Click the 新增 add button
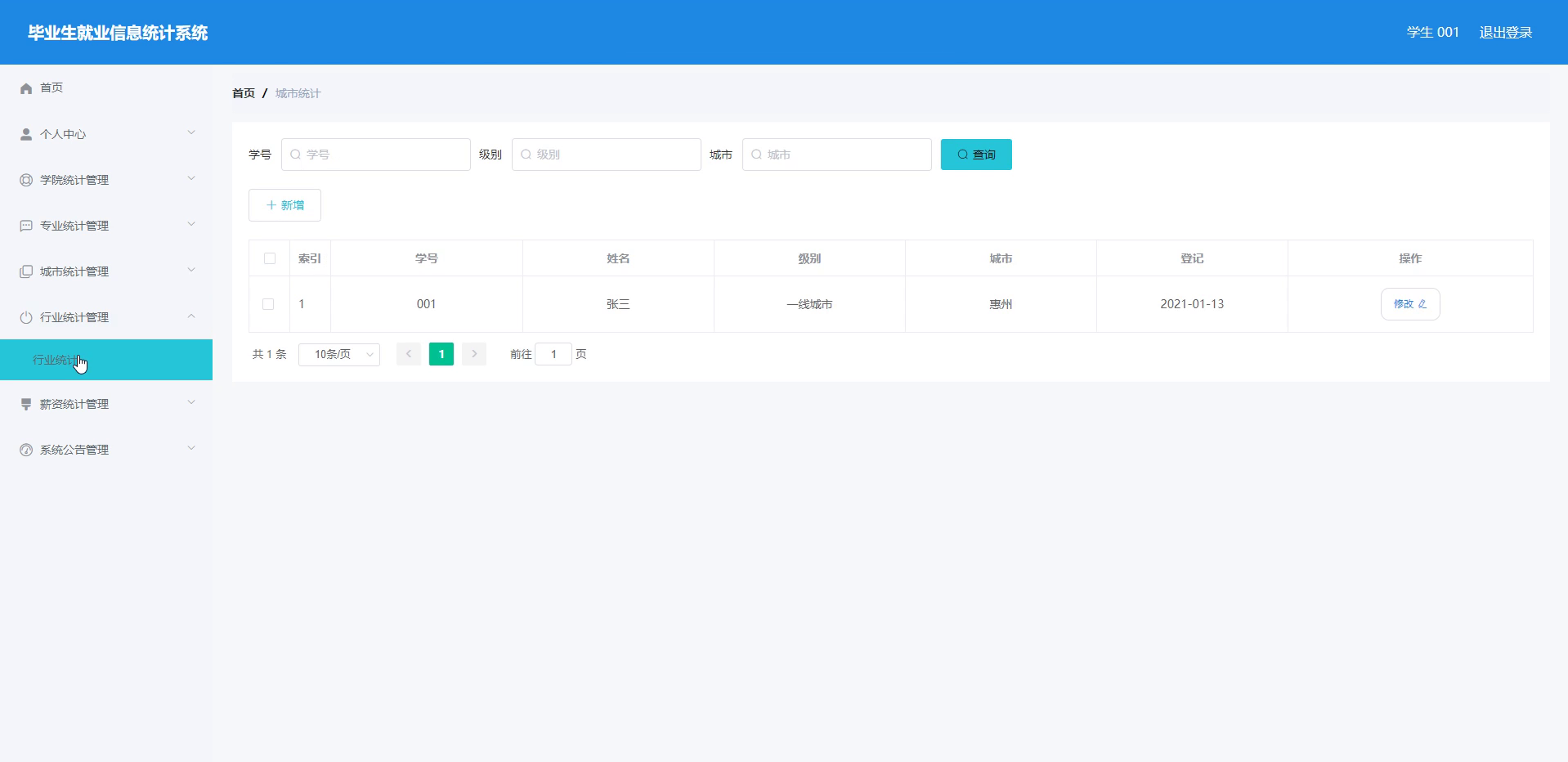The image size is (1568, 762). [284, 205]
